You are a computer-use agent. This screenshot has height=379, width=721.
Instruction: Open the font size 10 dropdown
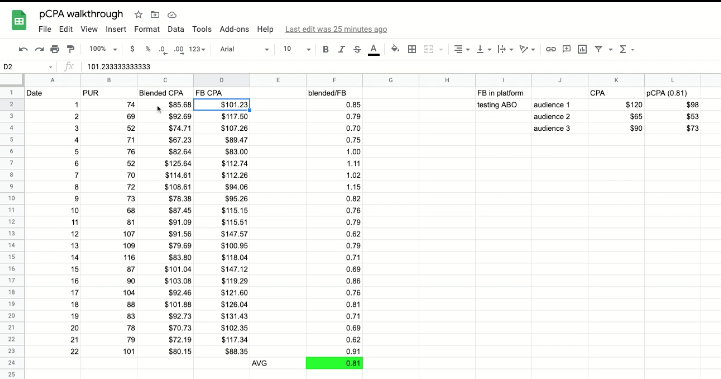click(297, 49)
